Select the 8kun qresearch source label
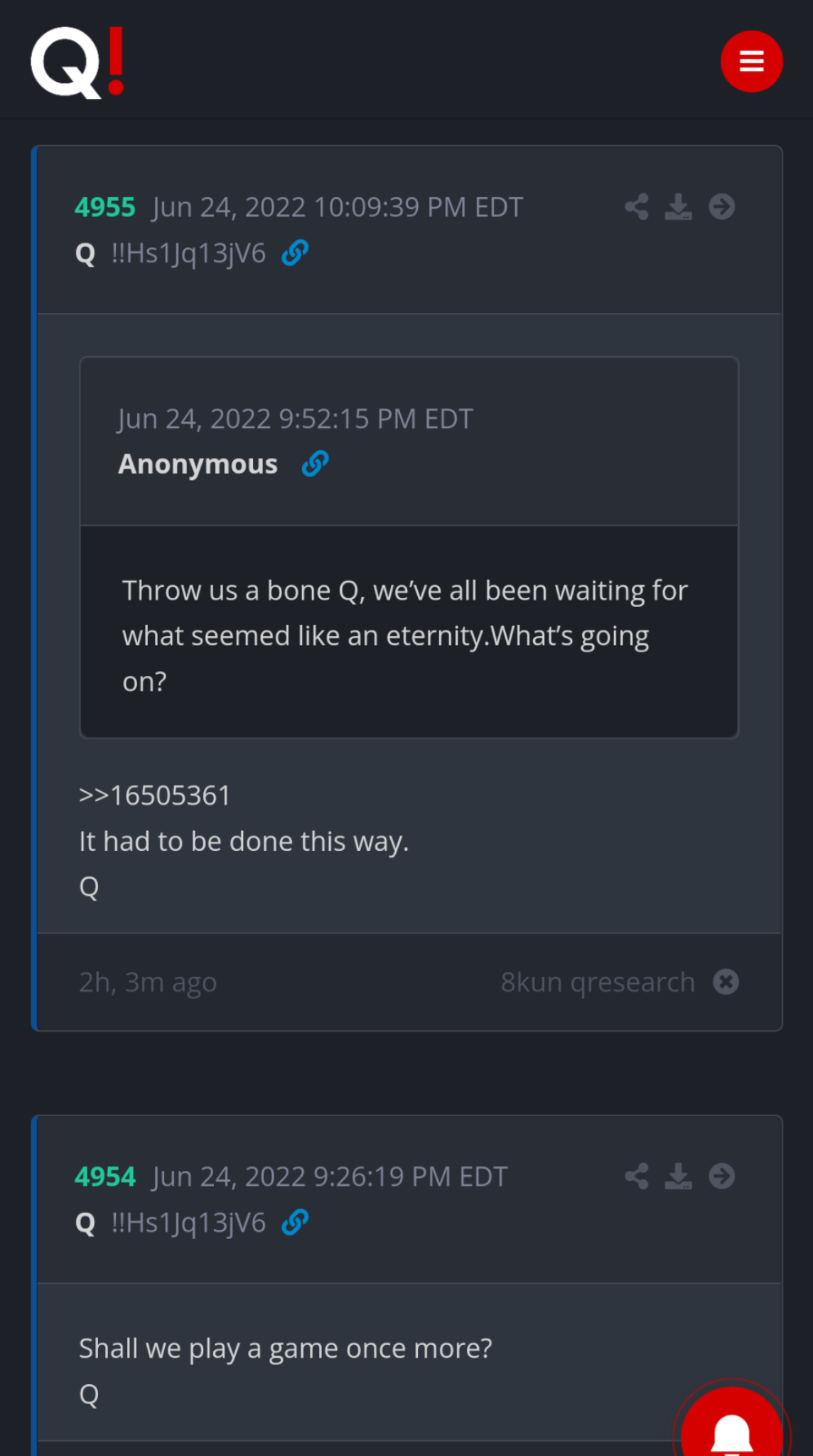Viewport: 813px width, 1456px height. click(598, 982)
